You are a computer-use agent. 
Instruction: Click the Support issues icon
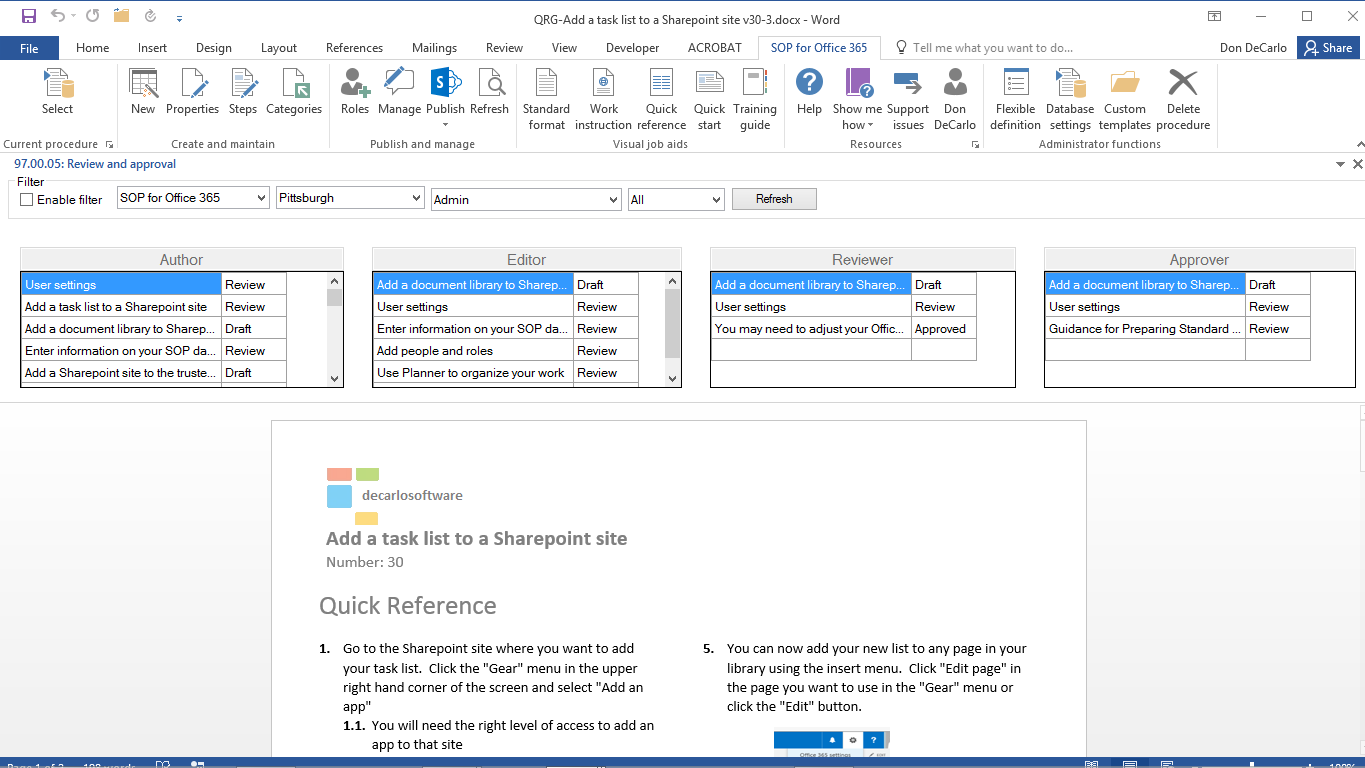(x=907, y=97)
